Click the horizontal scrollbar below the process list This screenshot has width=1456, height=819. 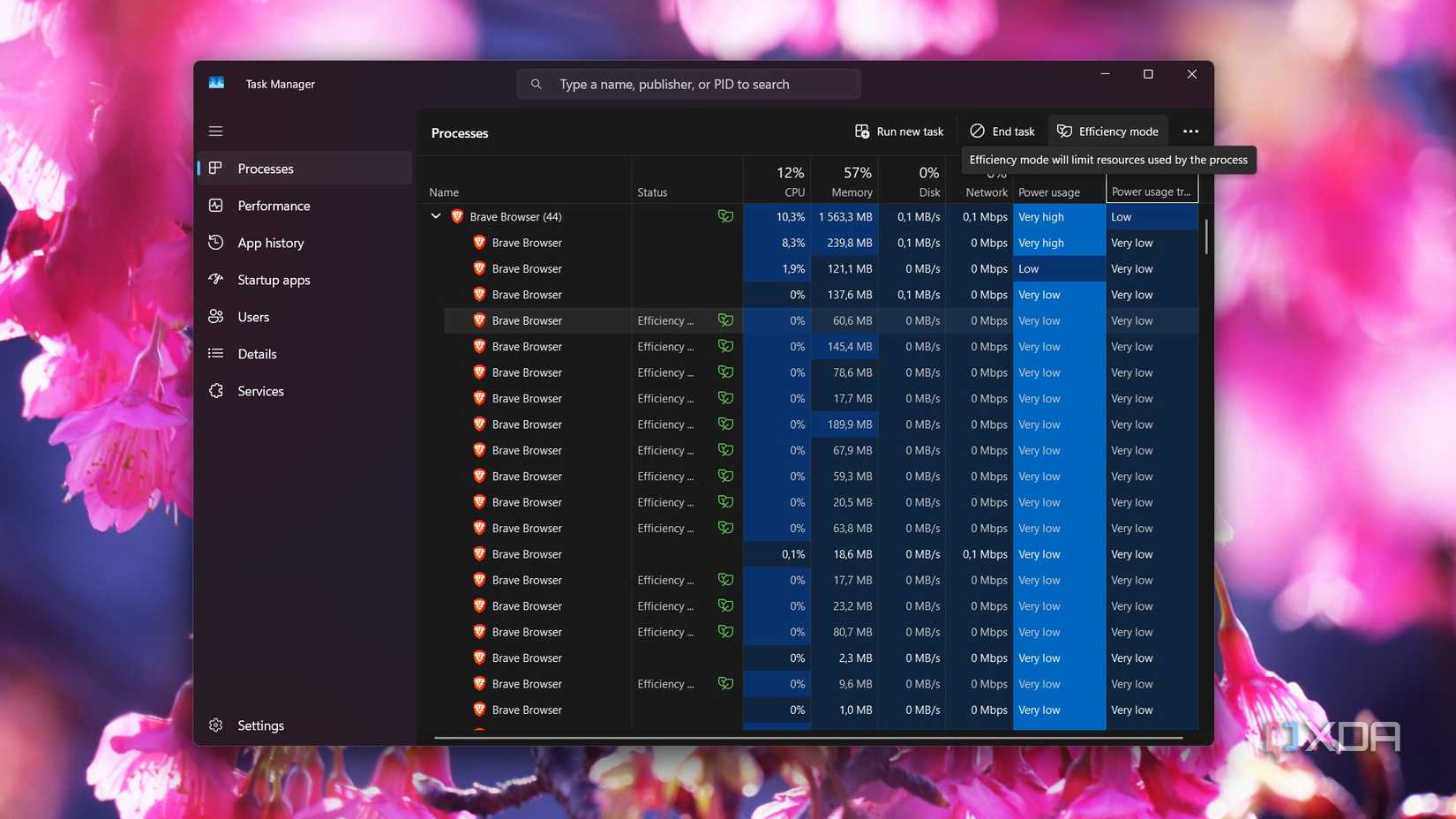pyautogui.click(x=808, y=738)
